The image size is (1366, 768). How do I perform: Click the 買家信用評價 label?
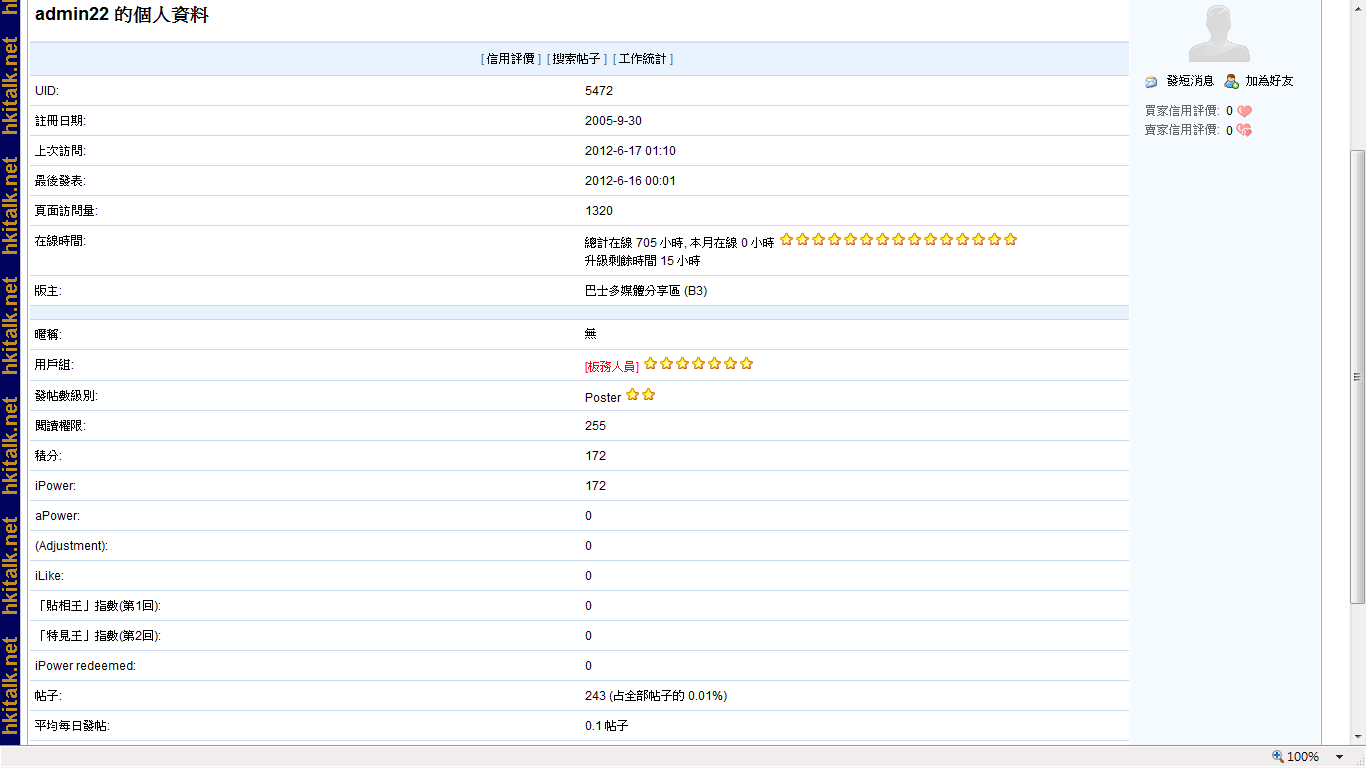pyautogui.click(x=1182, y=111)
